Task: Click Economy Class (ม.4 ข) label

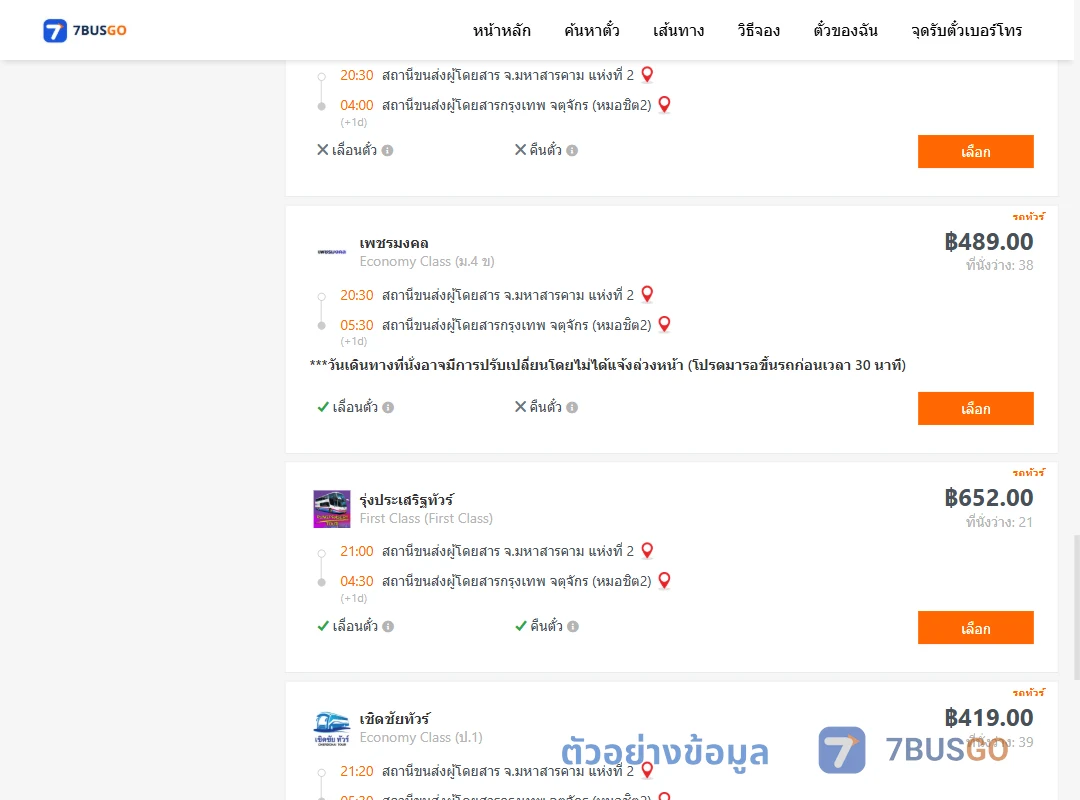Action: (427, 262)
